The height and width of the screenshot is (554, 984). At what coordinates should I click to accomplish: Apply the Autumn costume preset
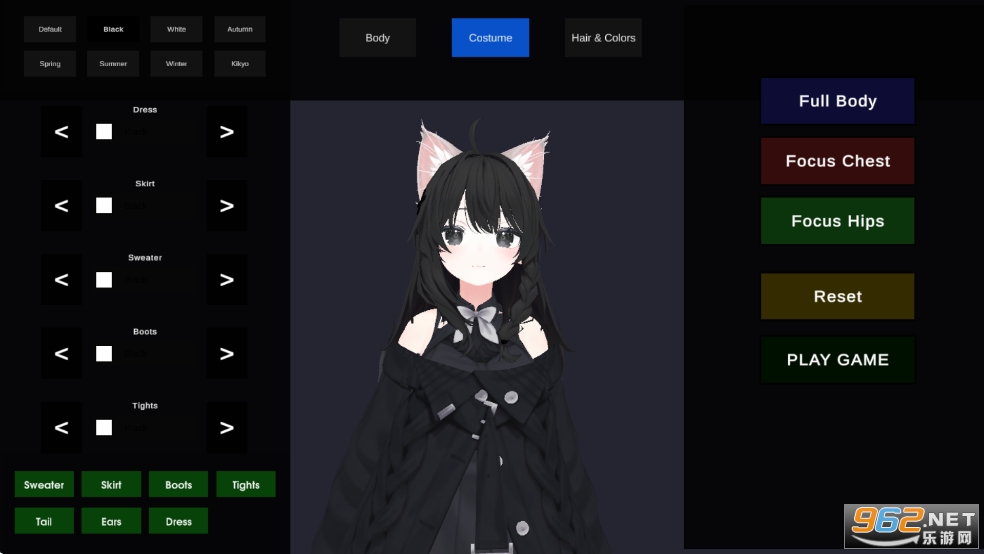pos(240,29)
